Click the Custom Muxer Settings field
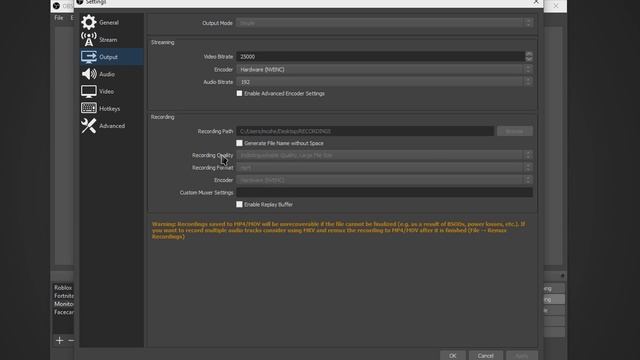This screenshot has height=360, width=640. pos(384,192)
